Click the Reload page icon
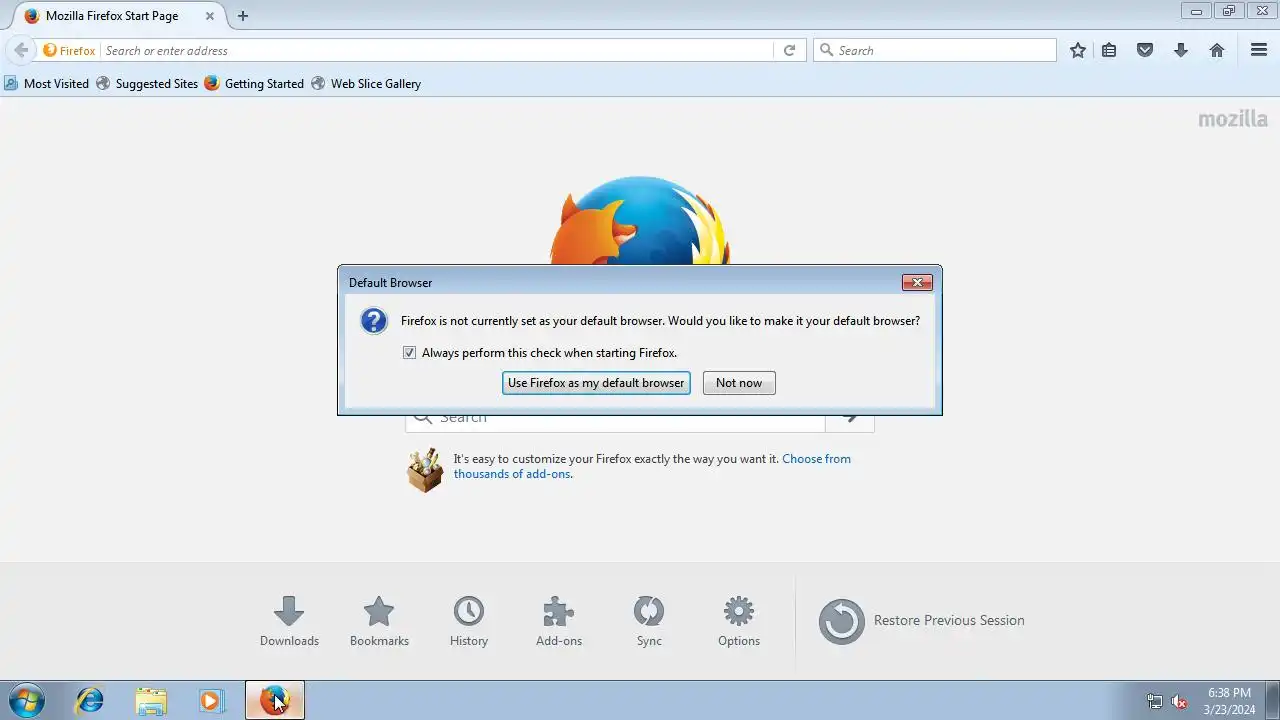Image resolution: width=1280 pixels, height=720 pixels. pos(789,50)
